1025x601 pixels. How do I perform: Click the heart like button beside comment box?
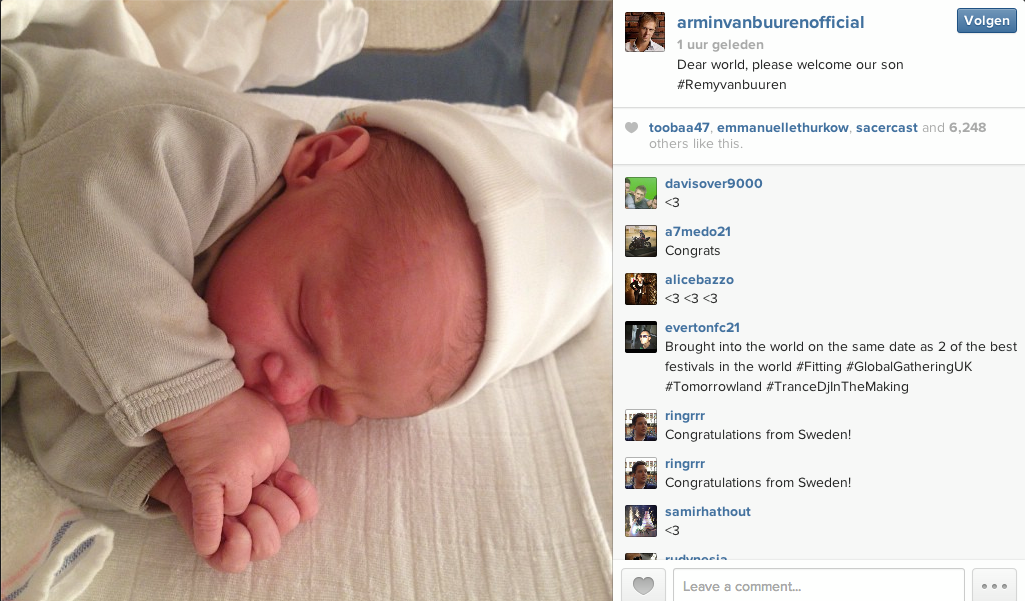click(x=643, y=585)
